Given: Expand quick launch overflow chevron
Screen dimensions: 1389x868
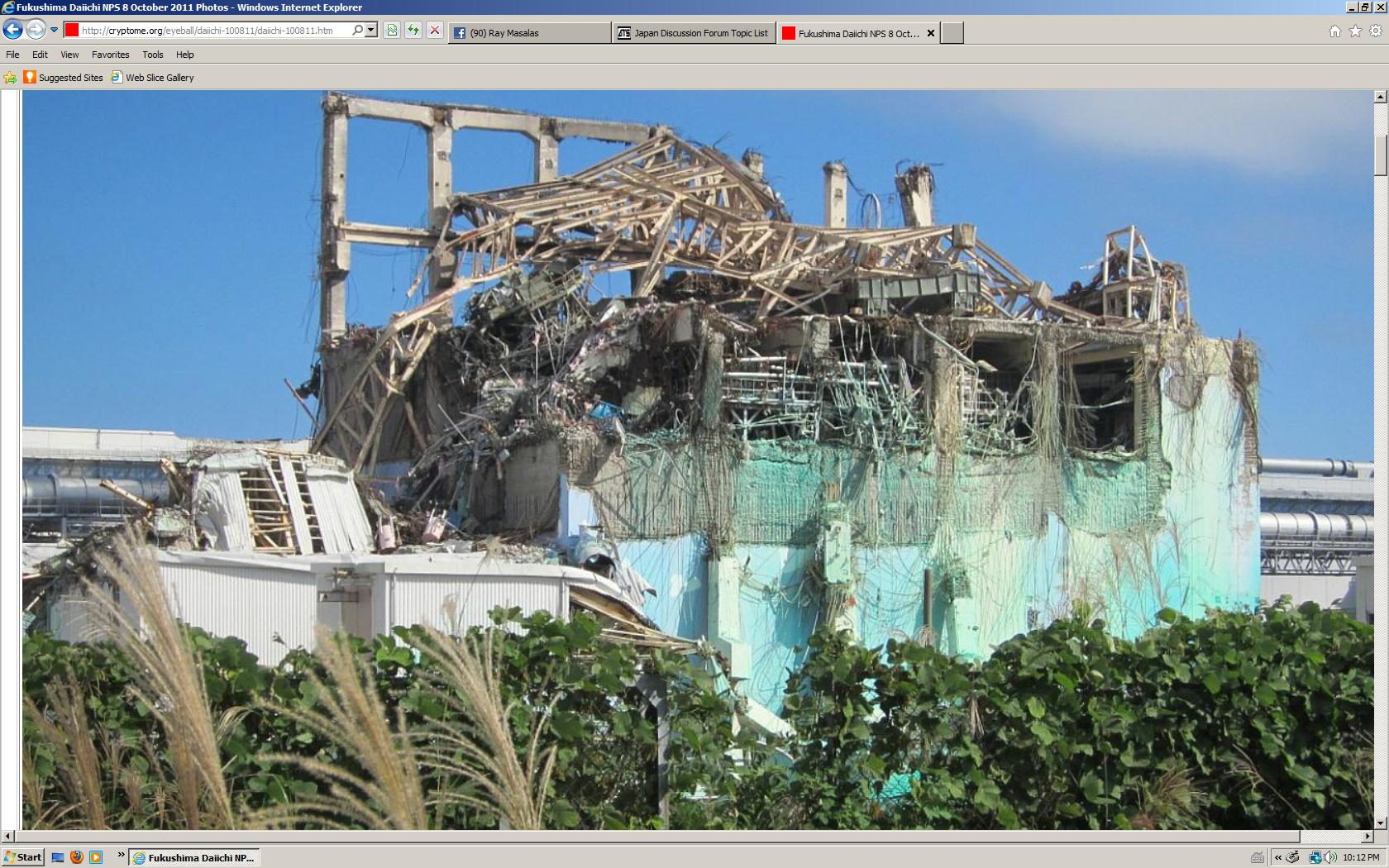Looking at the screenshot, I should coord(122,855).
